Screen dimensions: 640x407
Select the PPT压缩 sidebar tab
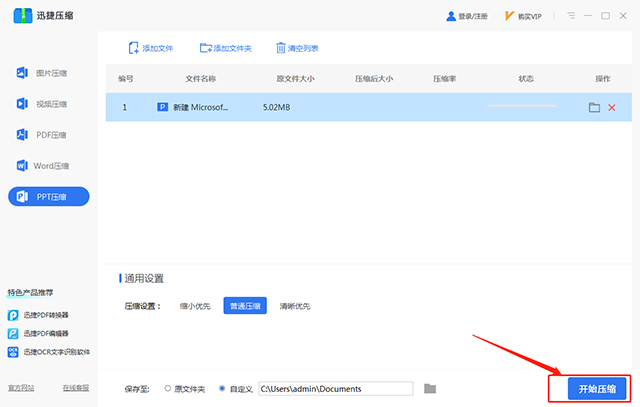pyautogui.click(x=49, y=196)
